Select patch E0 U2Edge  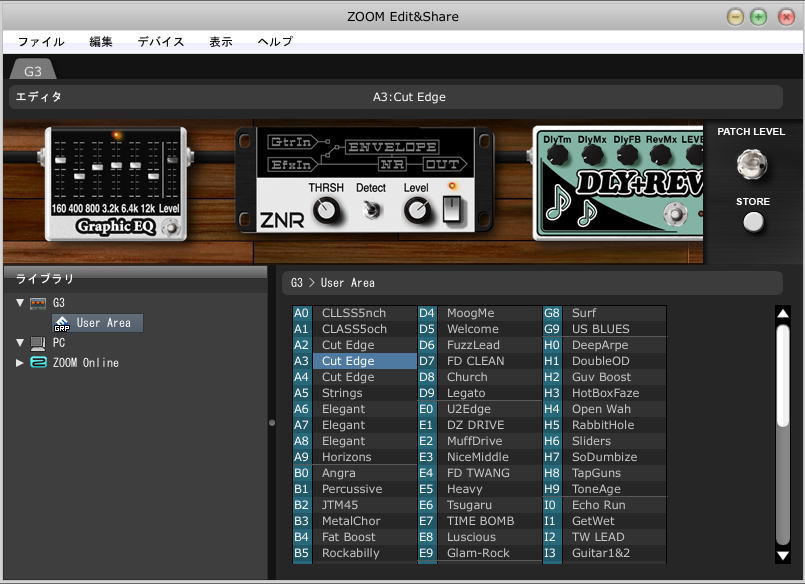[x=480, y=409]
